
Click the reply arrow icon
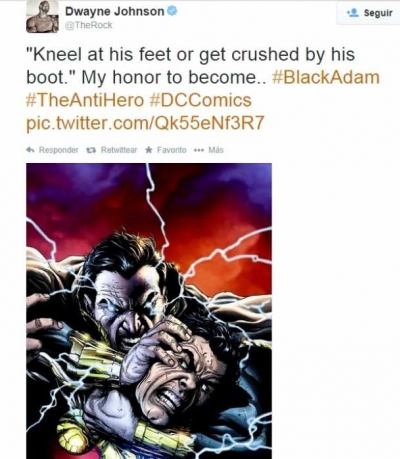coord(31,150)
